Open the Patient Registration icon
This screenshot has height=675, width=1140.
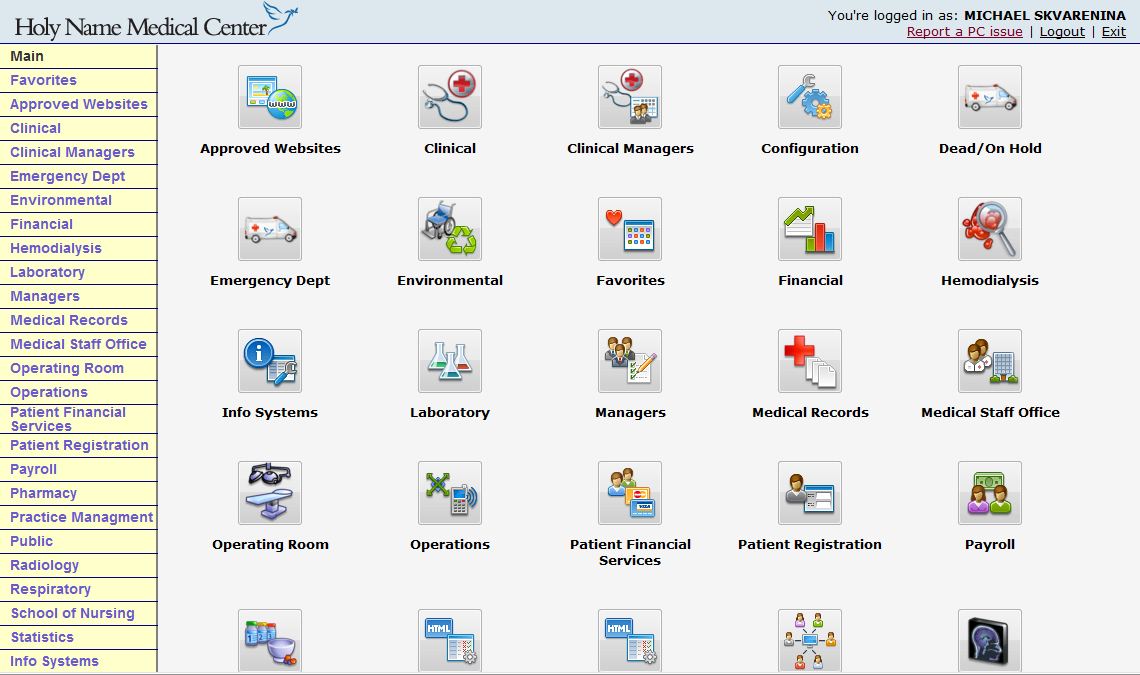(810, 493)
